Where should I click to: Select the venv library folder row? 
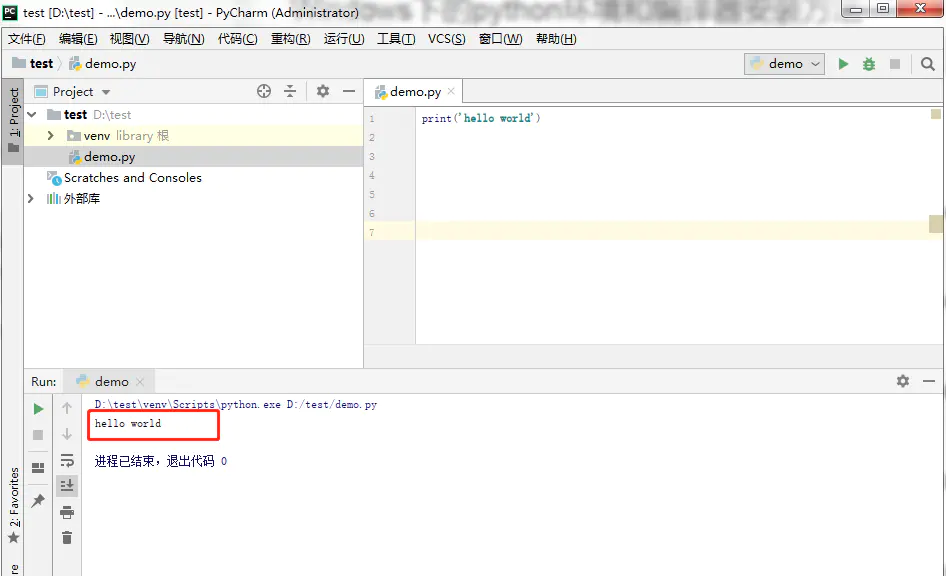[193, 136]
